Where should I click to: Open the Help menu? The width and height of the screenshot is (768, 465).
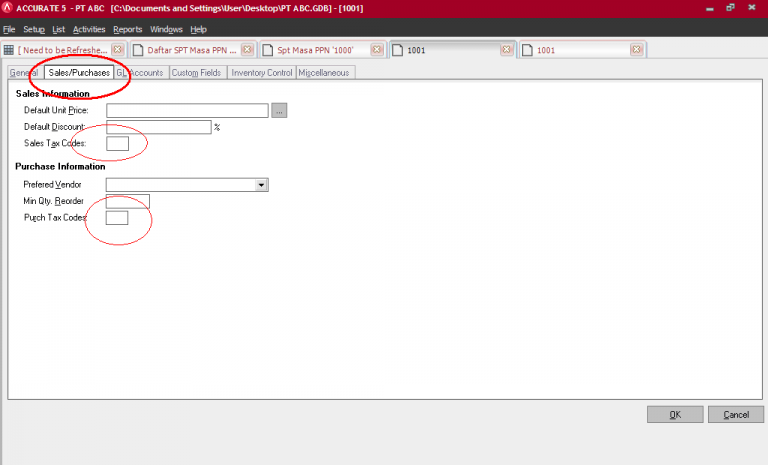pyautogui.click(x=198, y=29)
